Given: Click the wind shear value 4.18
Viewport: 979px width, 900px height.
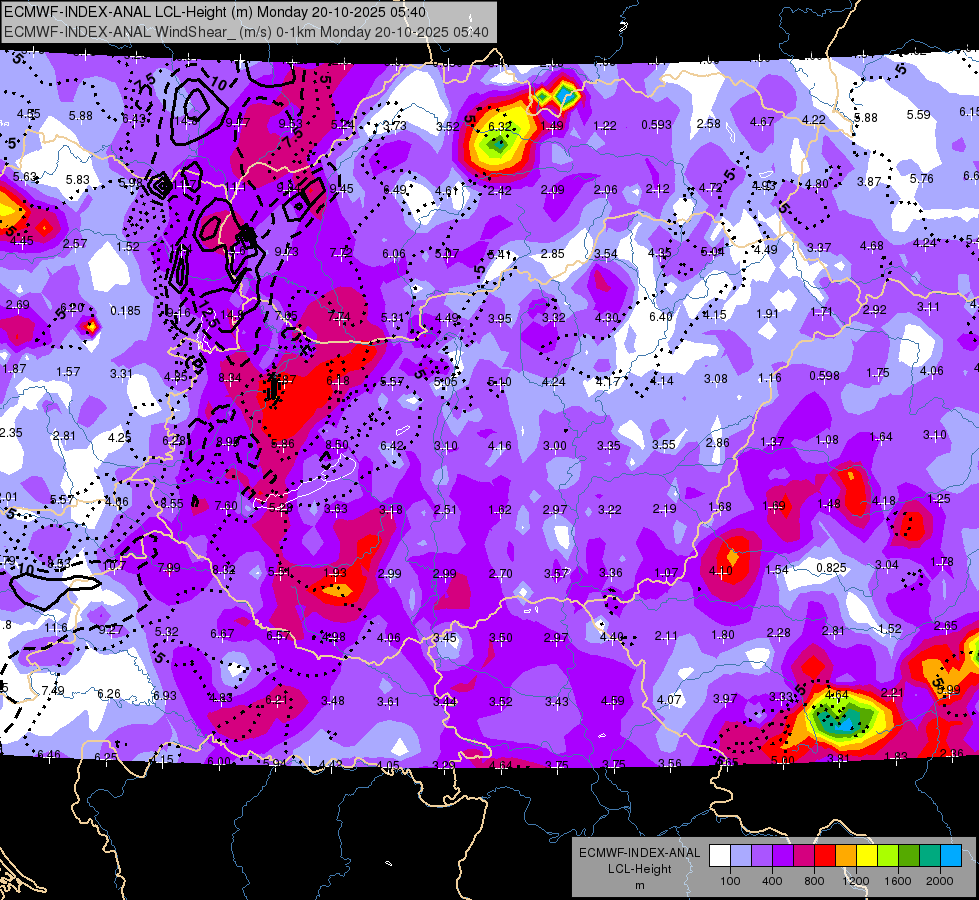Looking at the screenshot, I should coord(883,500).
